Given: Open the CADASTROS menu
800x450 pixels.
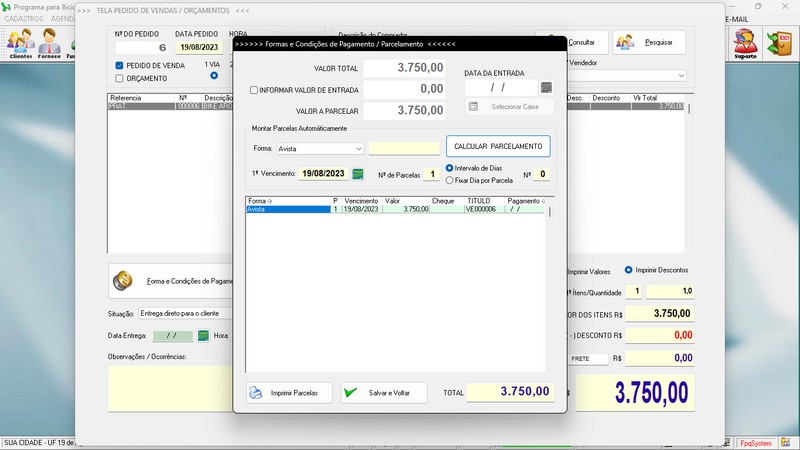Looking at the screenshot, I should pos(24,19).
